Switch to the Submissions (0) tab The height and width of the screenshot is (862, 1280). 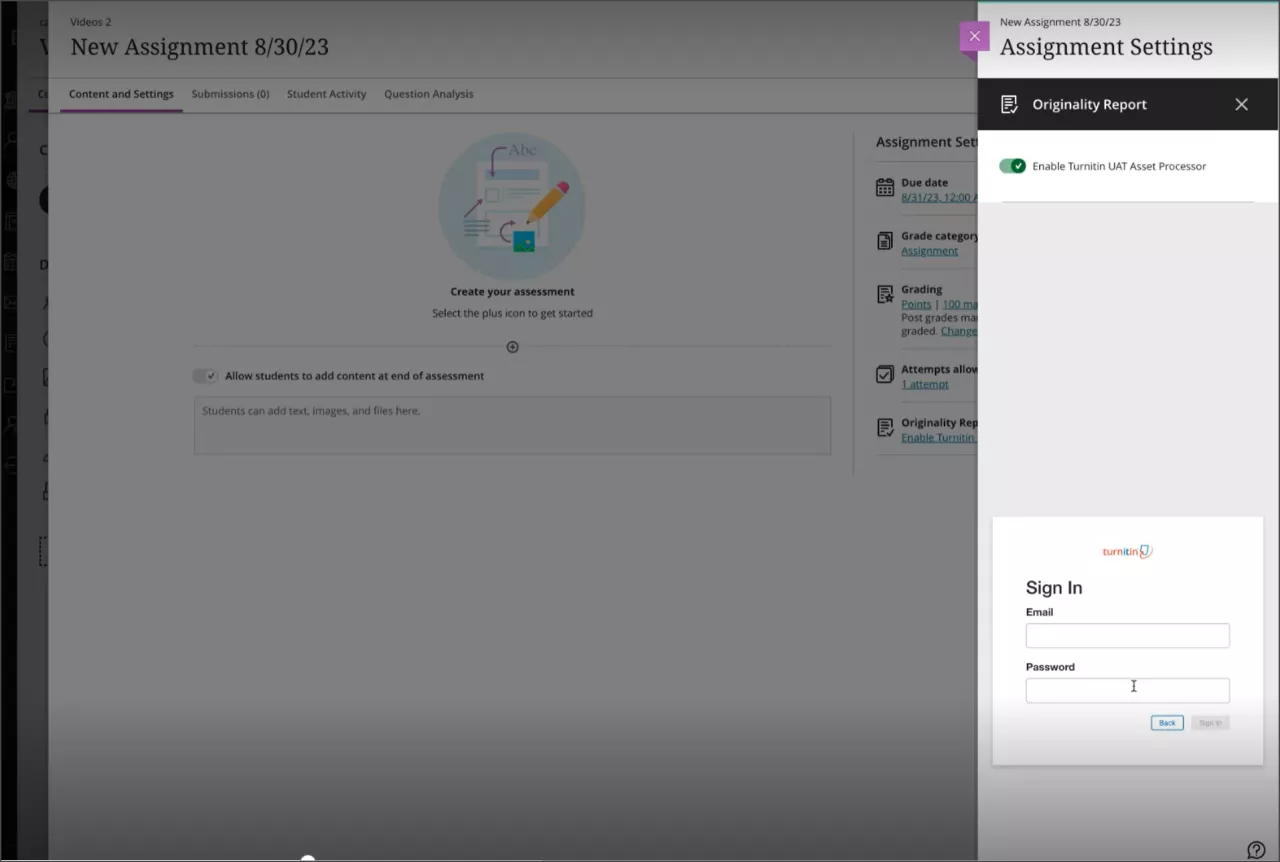tap(230, 94)
